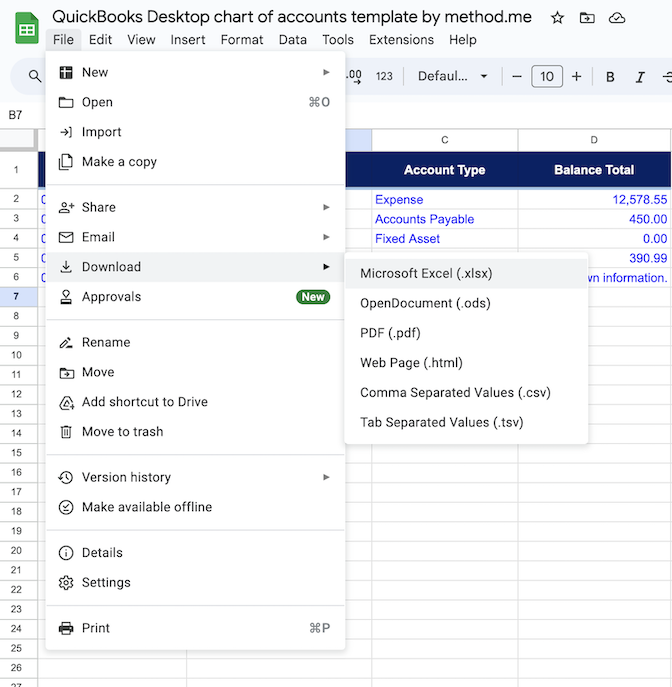Screen dimensions: 672x687
Task: Choose Rename in File menu
Action: (195, 342)
